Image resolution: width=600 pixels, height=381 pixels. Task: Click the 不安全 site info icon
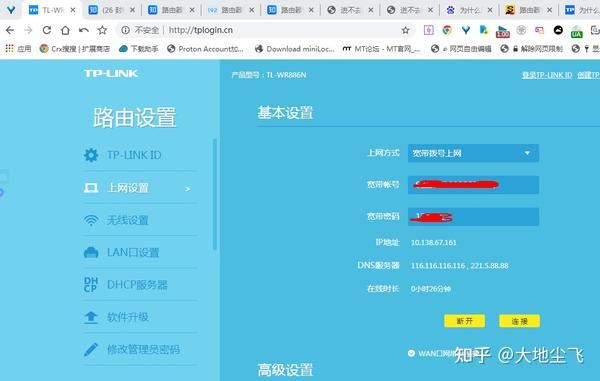[125, 30]
